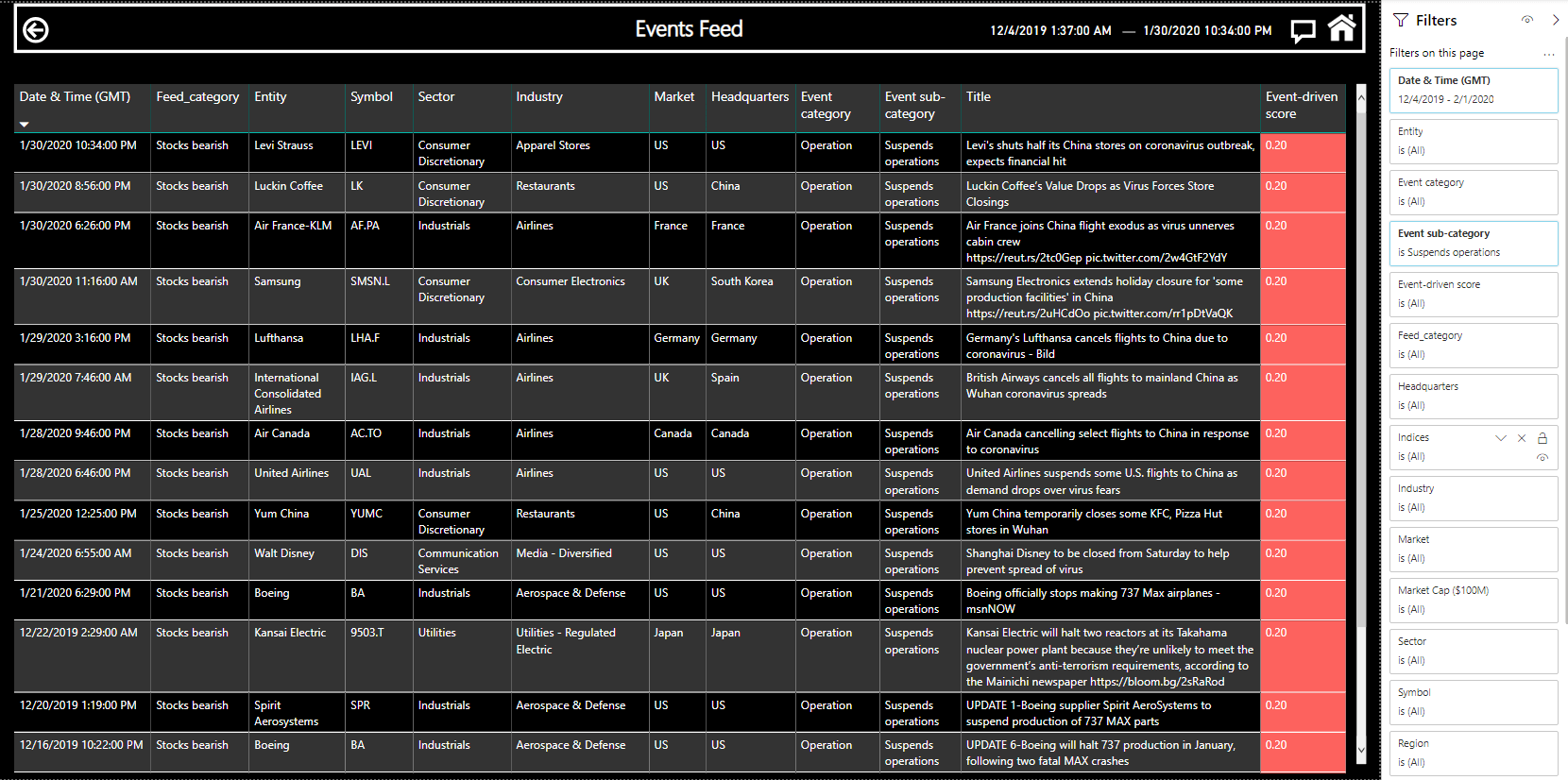The width and height of the screenshot is (1568, 780).
Task: Open the Industry filter card
Action: click(1474, 499)
